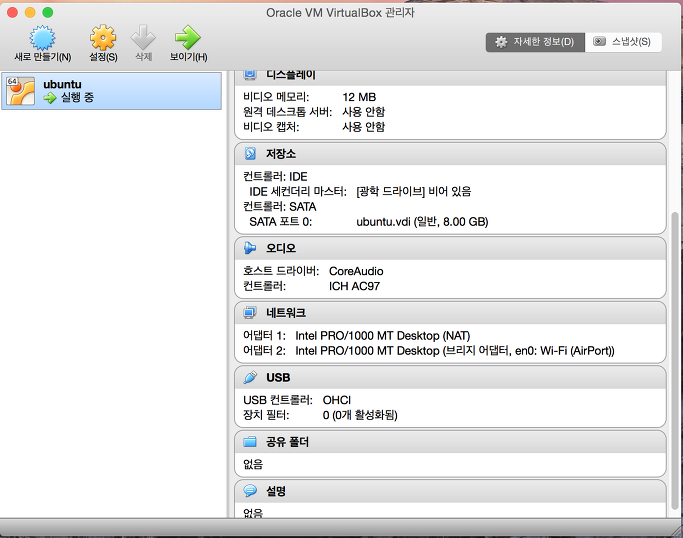Click the gear icon in 자세한 정보 button
Viewport: 683px width, 538px height.
tap(501, 42)
